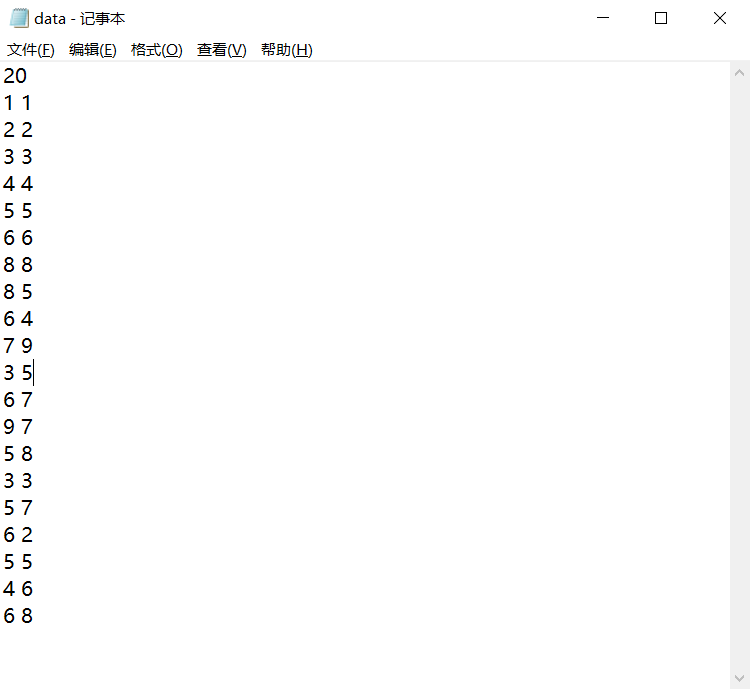Place cursor on the line "4 4"
The image size is (750, 689).
[x=18, y=184]
